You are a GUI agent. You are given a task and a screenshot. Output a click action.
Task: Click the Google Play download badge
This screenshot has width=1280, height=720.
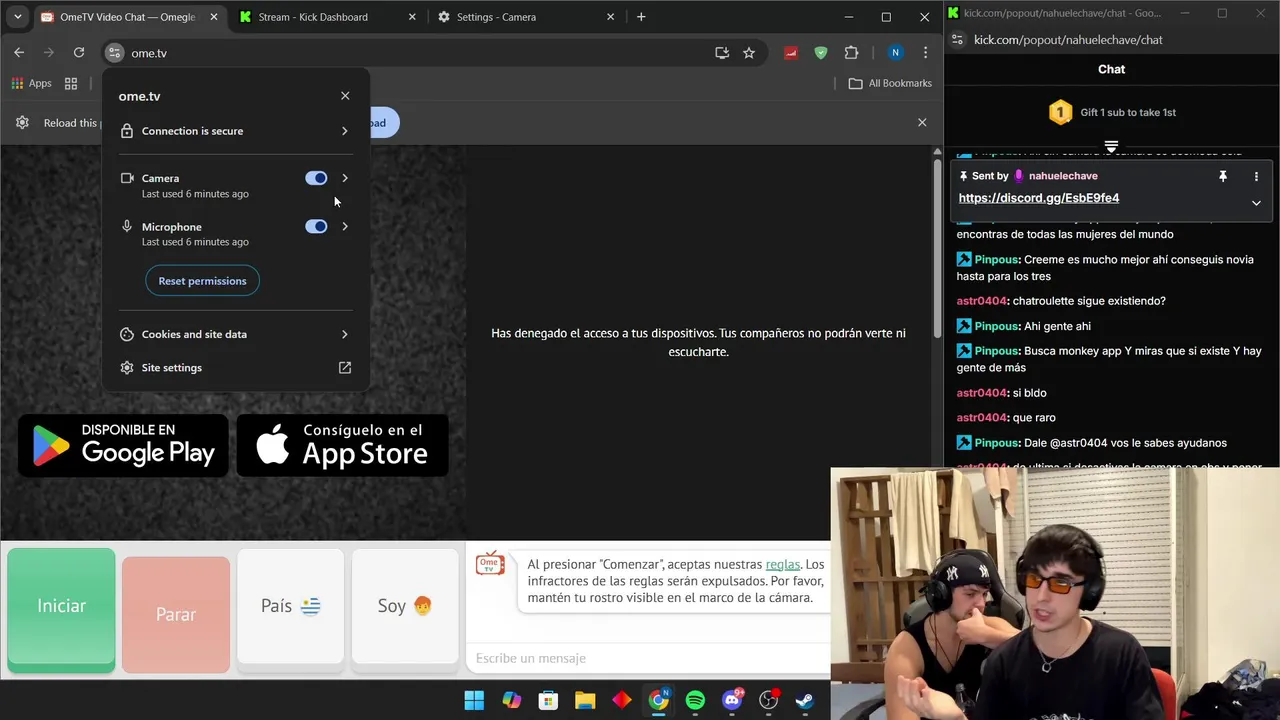[x=123, y=445]
